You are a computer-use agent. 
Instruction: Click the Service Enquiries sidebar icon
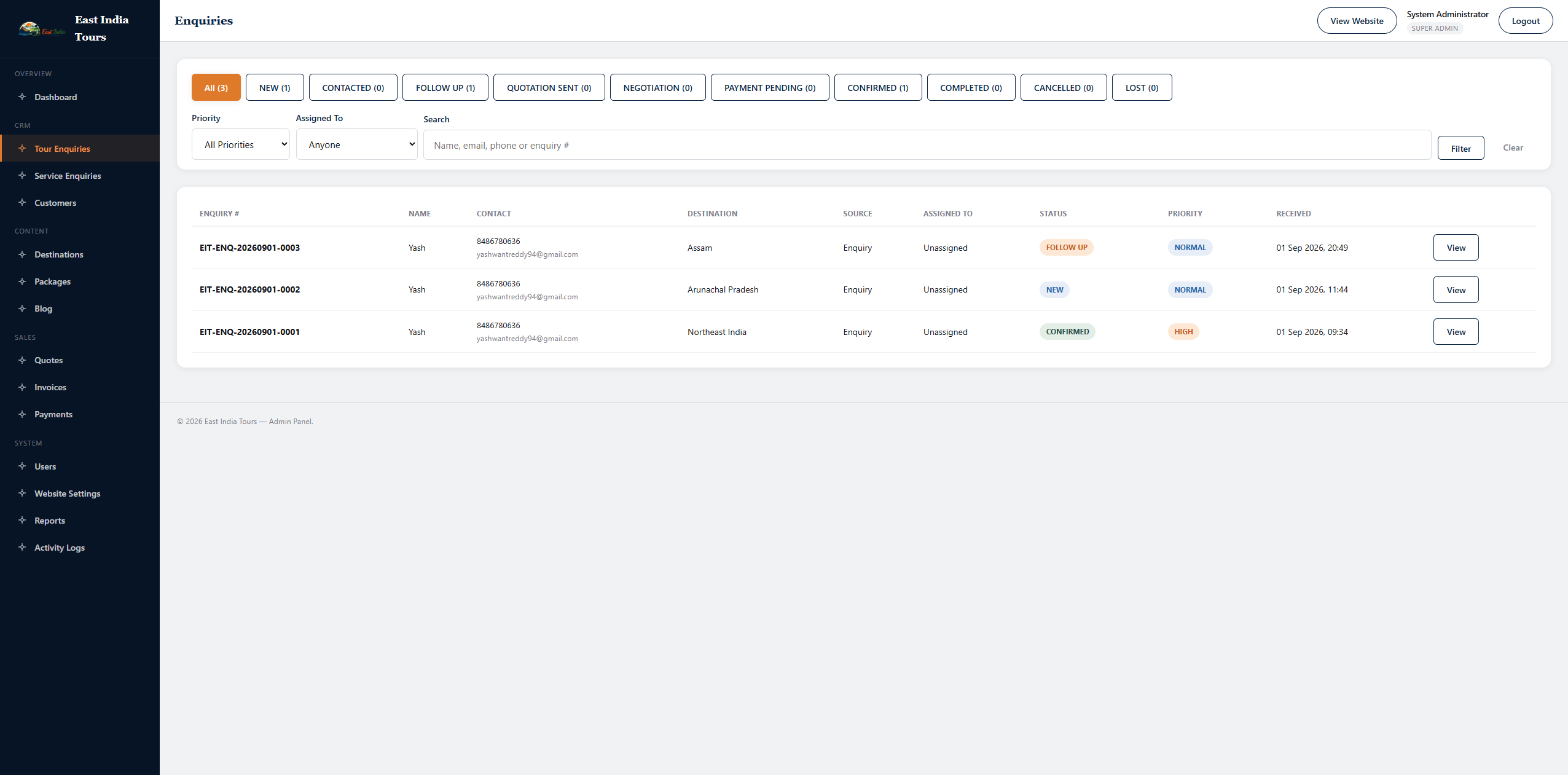(x=22, y=175)
